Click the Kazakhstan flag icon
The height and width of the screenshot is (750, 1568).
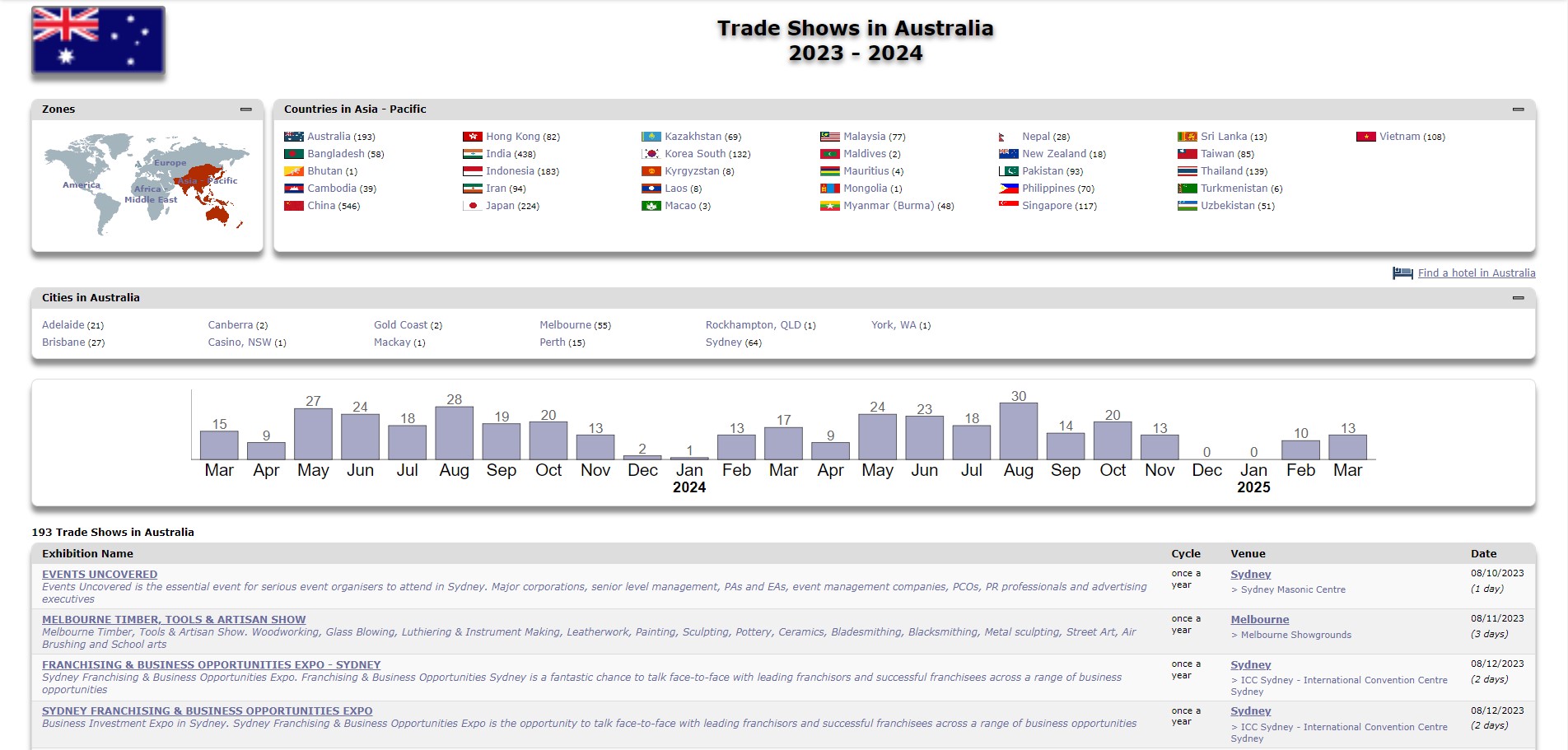tap(651, 137)
